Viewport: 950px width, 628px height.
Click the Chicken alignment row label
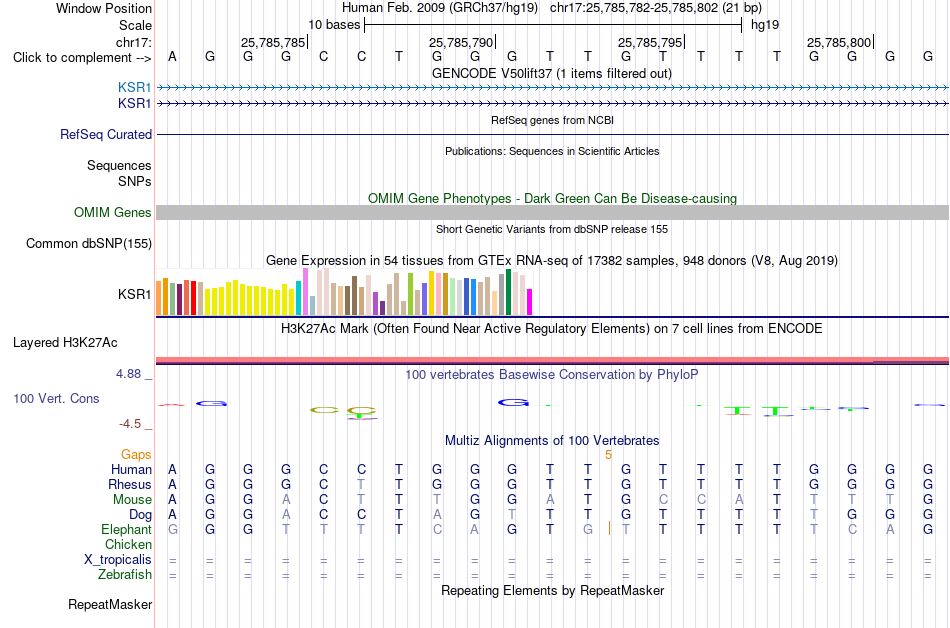128,544
